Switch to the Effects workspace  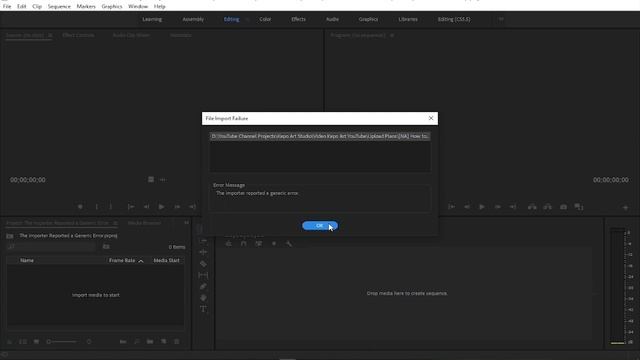298,19
